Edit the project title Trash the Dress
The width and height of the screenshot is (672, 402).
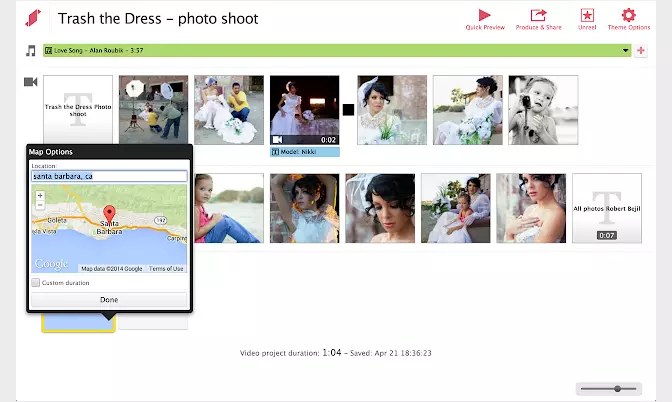158,19
